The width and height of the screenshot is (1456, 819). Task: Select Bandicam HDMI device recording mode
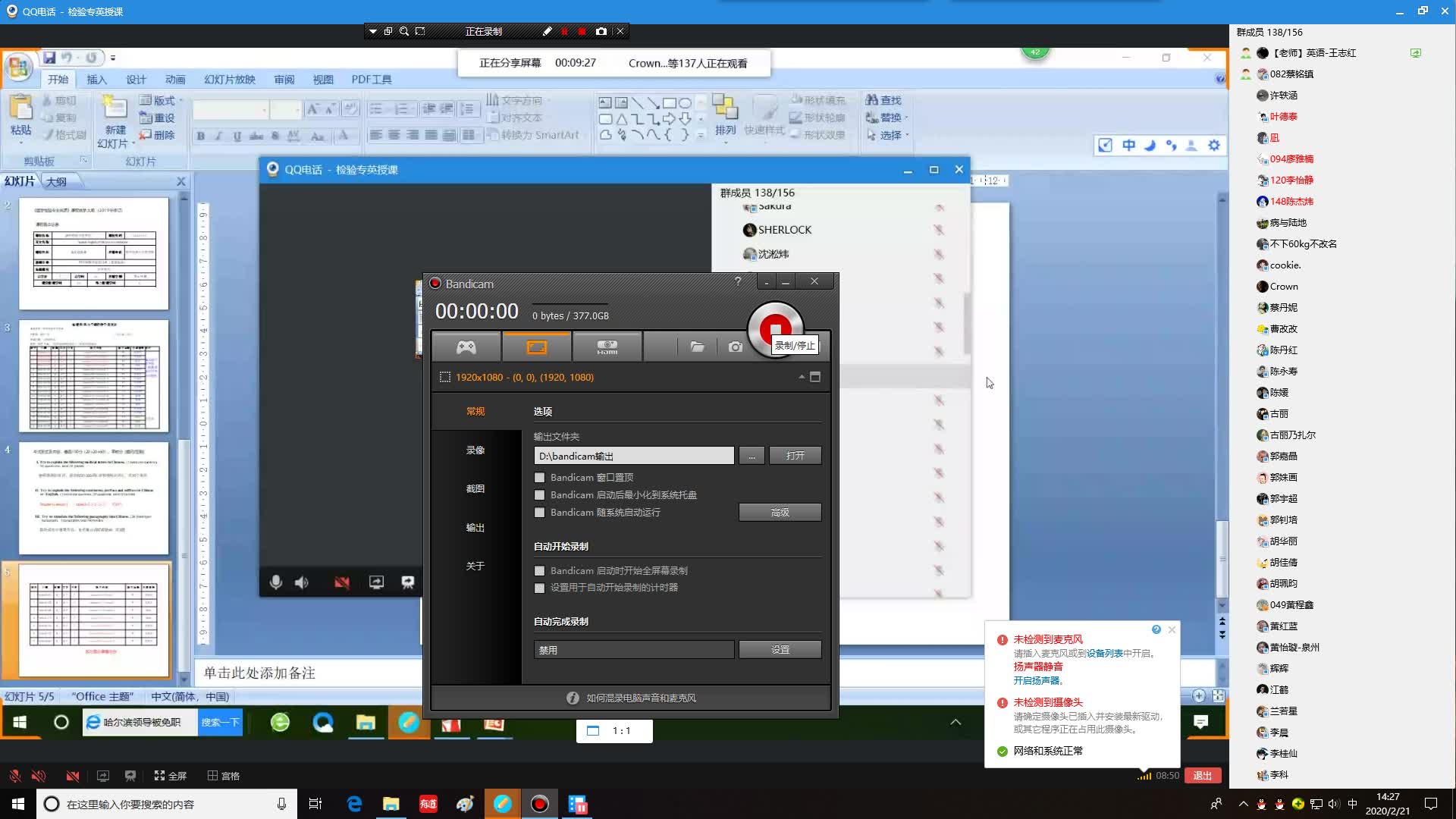point(607,347)
